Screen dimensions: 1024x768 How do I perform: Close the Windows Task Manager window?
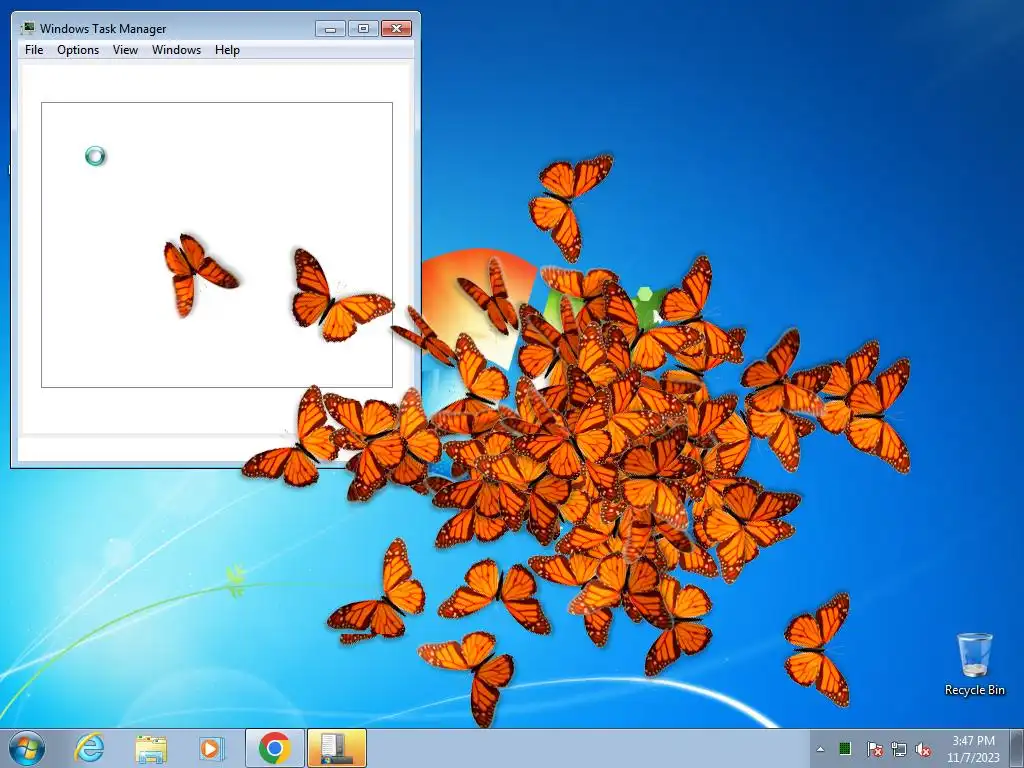pos(396,29)
